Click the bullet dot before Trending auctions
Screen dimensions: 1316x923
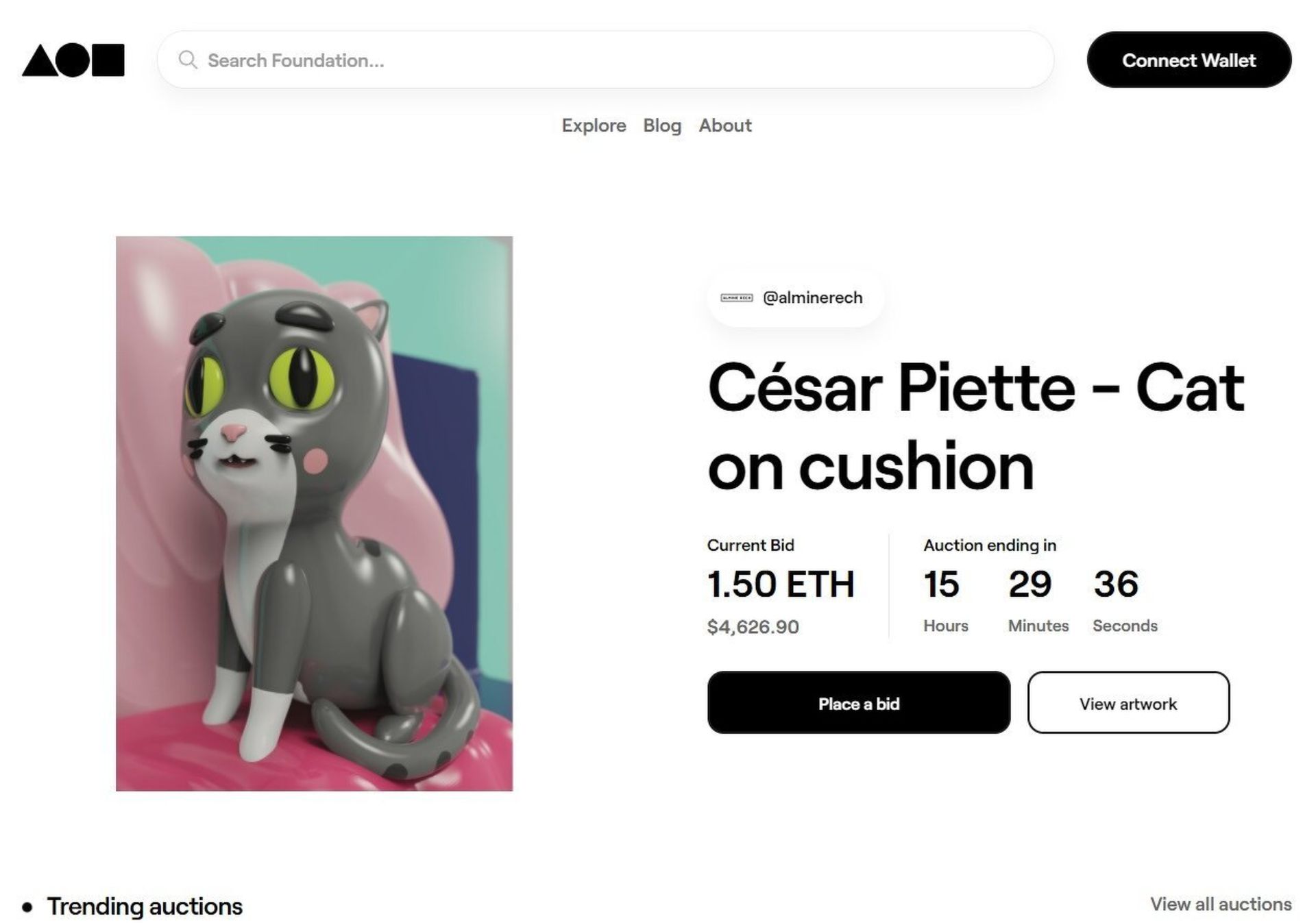click(27, 908)
